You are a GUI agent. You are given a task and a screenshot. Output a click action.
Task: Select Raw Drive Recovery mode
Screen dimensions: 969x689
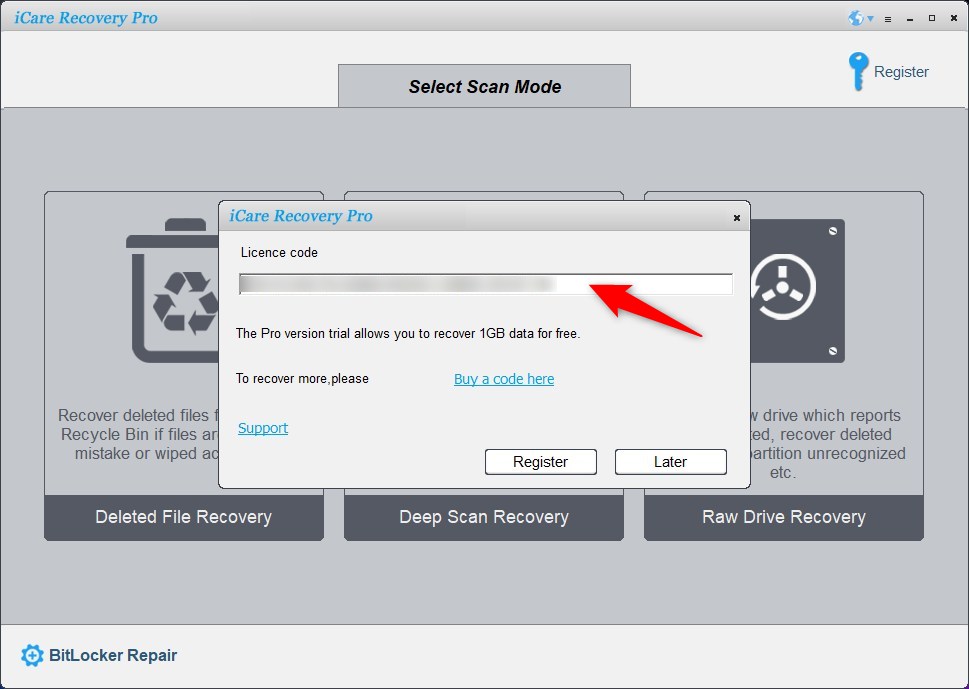coord(784,517)
